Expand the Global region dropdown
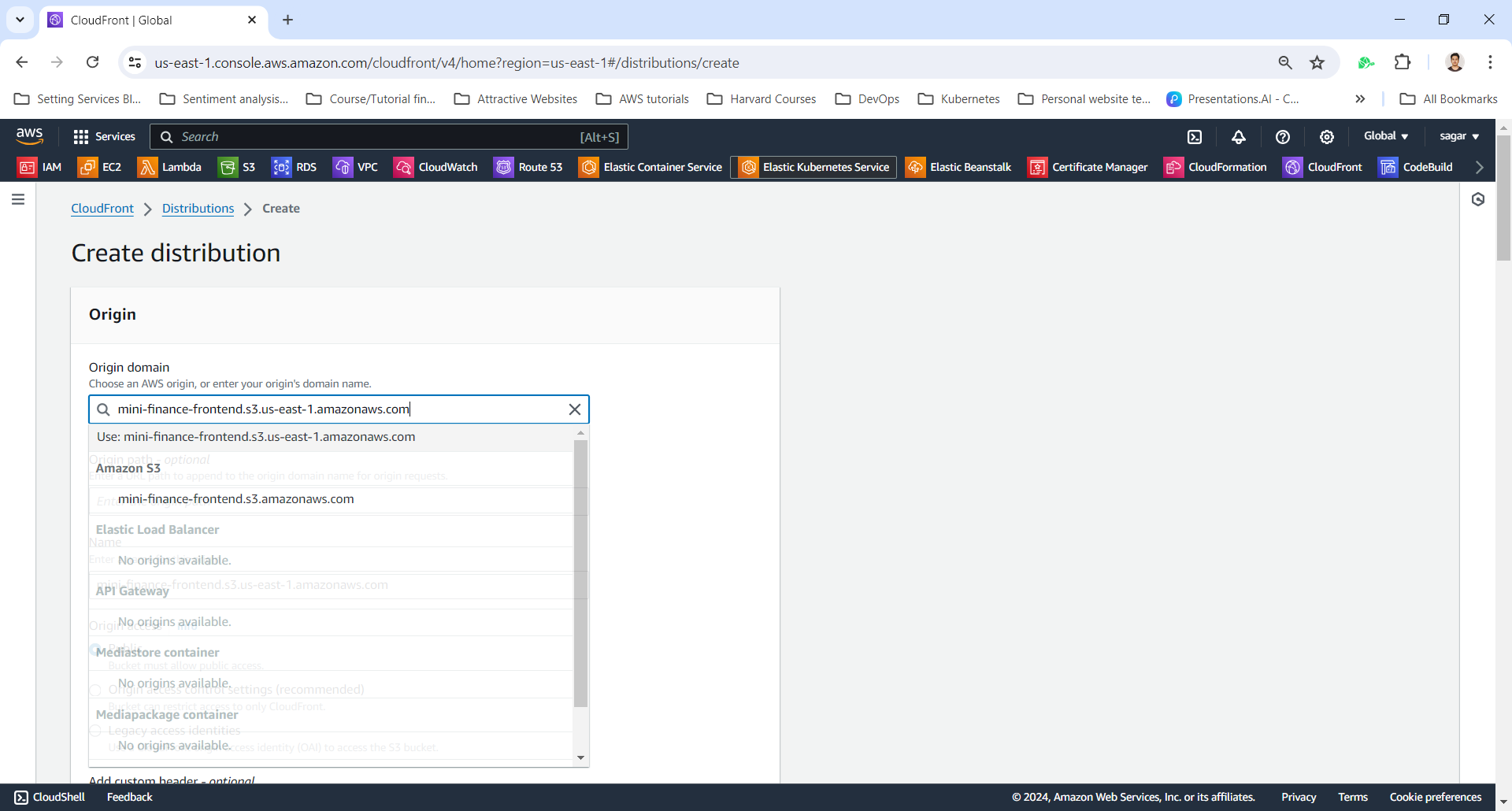Image resolution: width=1512 pixels, height=811 pixels. (1386, 136)
